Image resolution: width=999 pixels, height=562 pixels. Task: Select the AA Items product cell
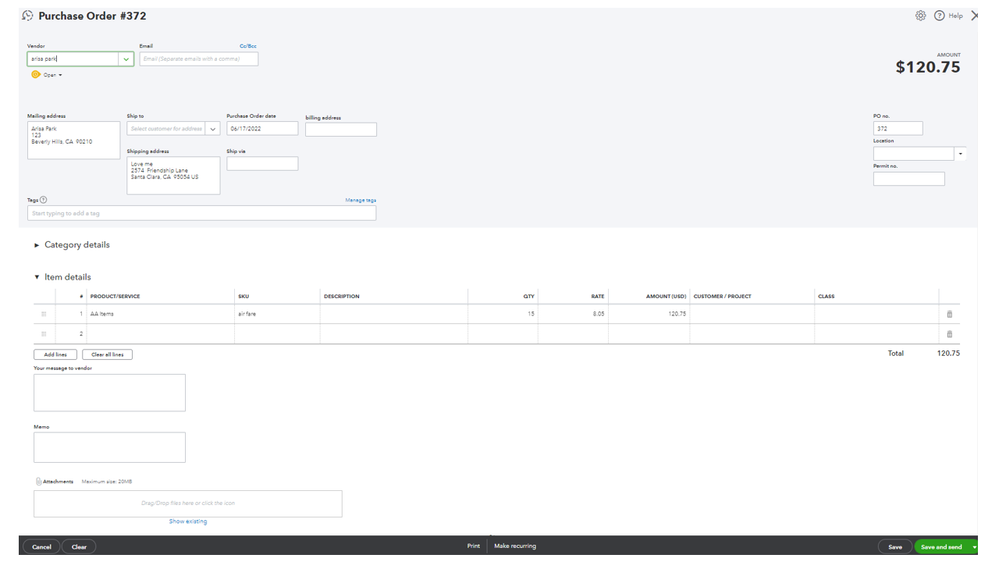point(161,314)
